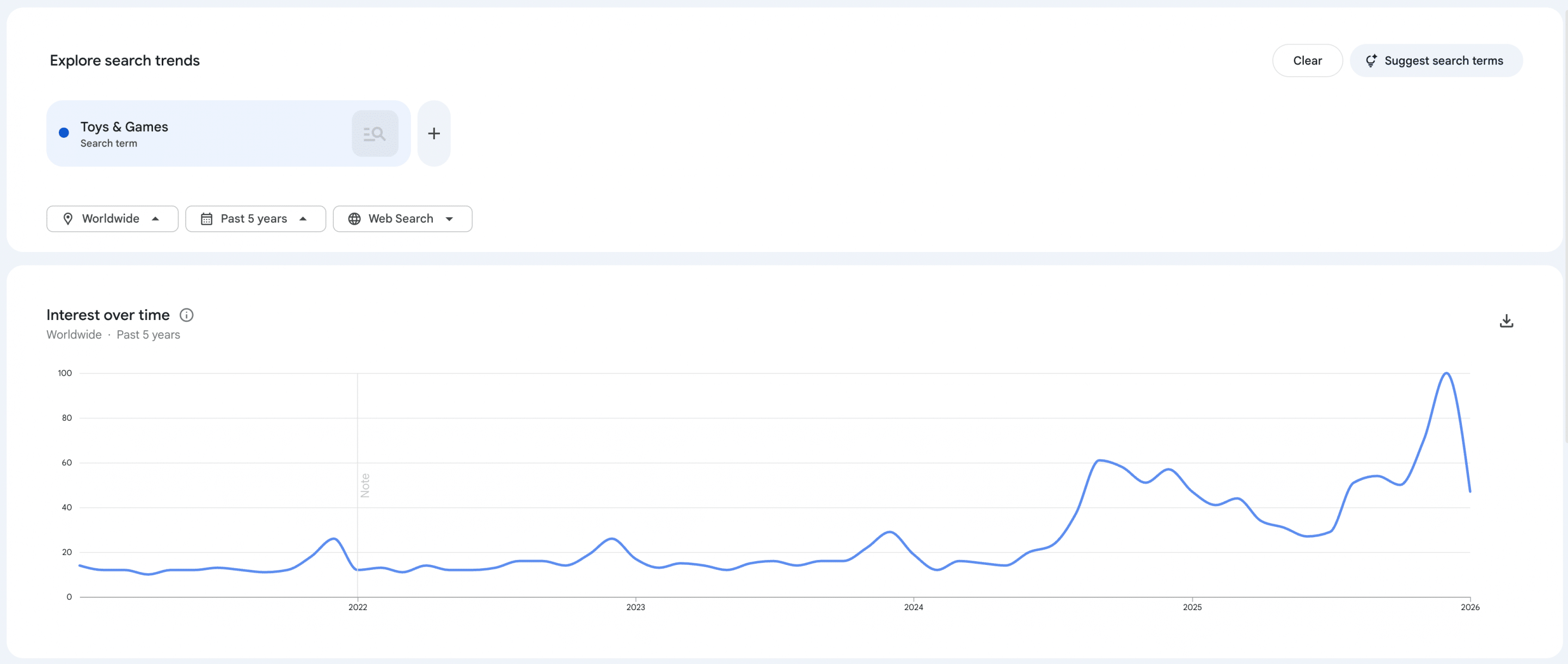Download the interest over time chart
The image size is (1568, 664).
pos(1506,321)
